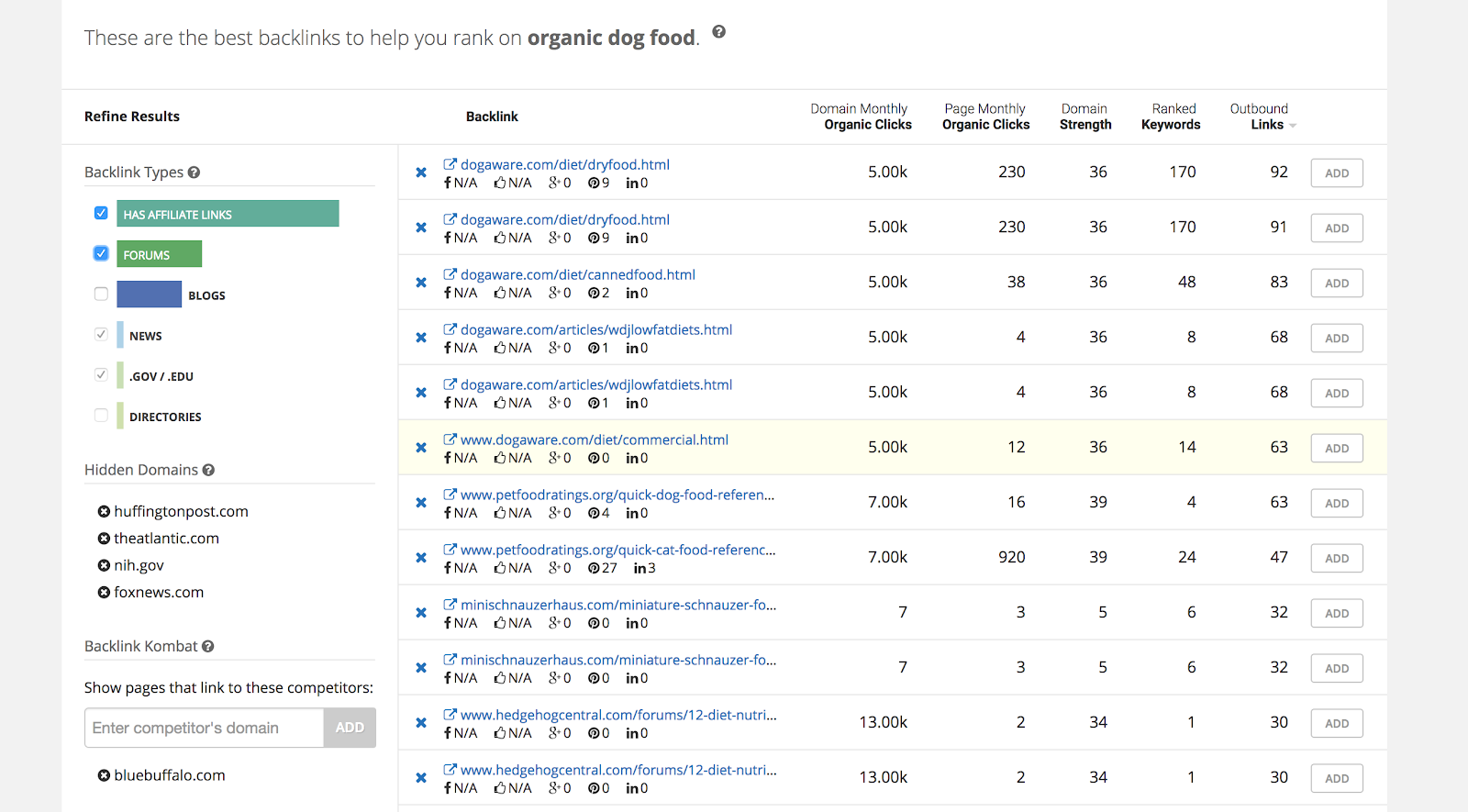Image resolution: width=1468 pixels, height=812 pixels.
Task: Click the bluebuffalo.com competitor text
Action: (x=170, y=775)
